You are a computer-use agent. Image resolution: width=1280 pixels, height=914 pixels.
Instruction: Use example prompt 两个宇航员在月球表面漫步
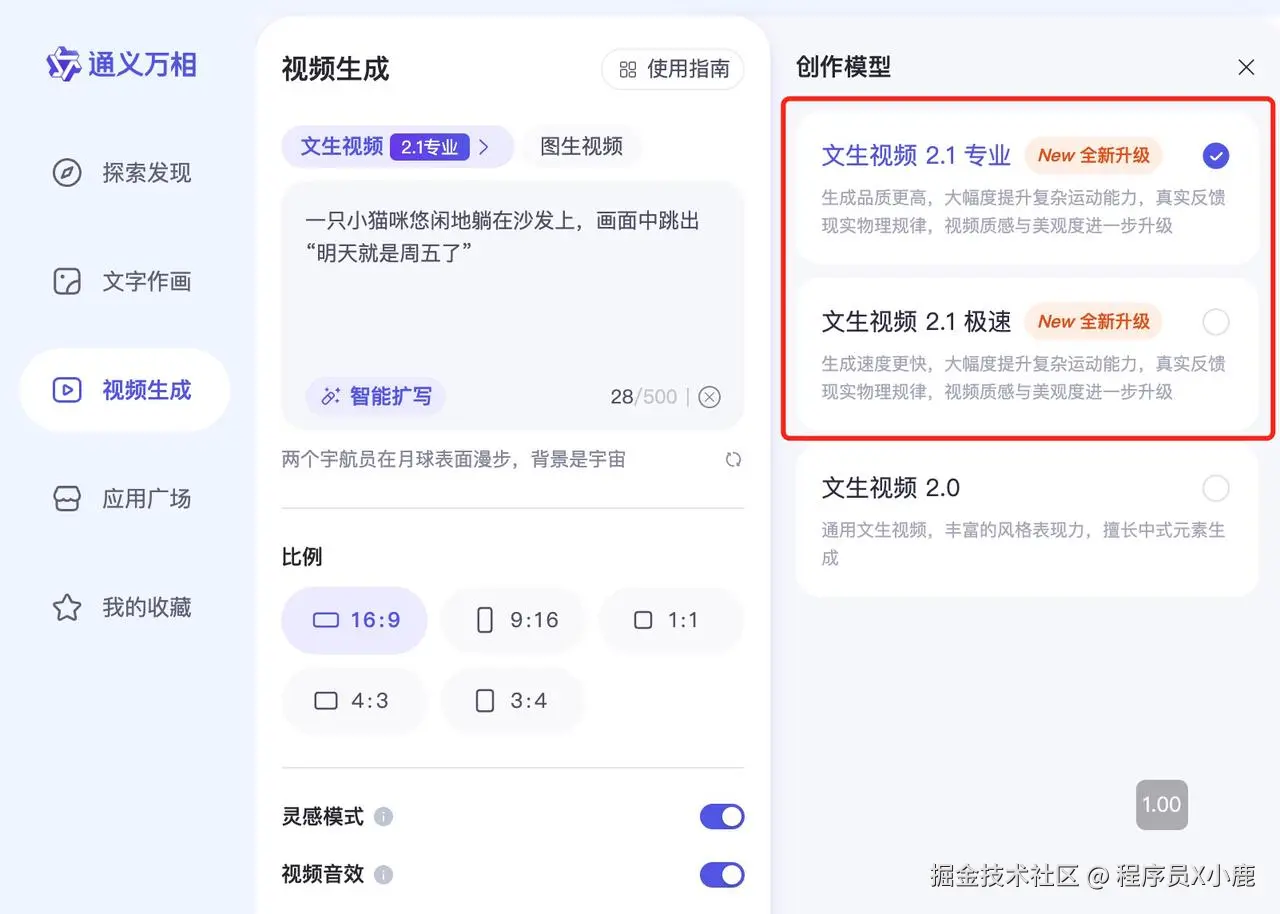click(x=454, y=460)
